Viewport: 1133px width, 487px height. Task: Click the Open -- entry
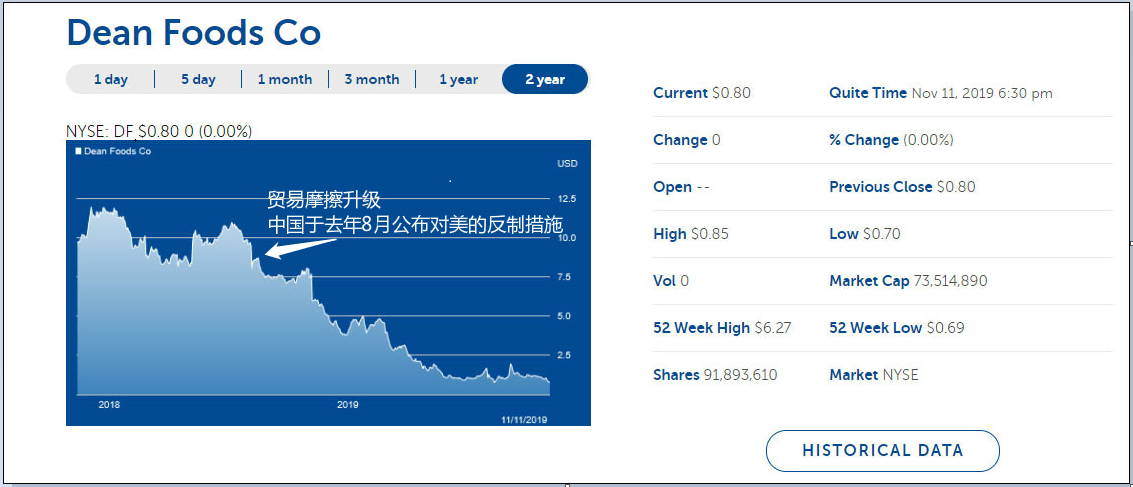point(681,187)
